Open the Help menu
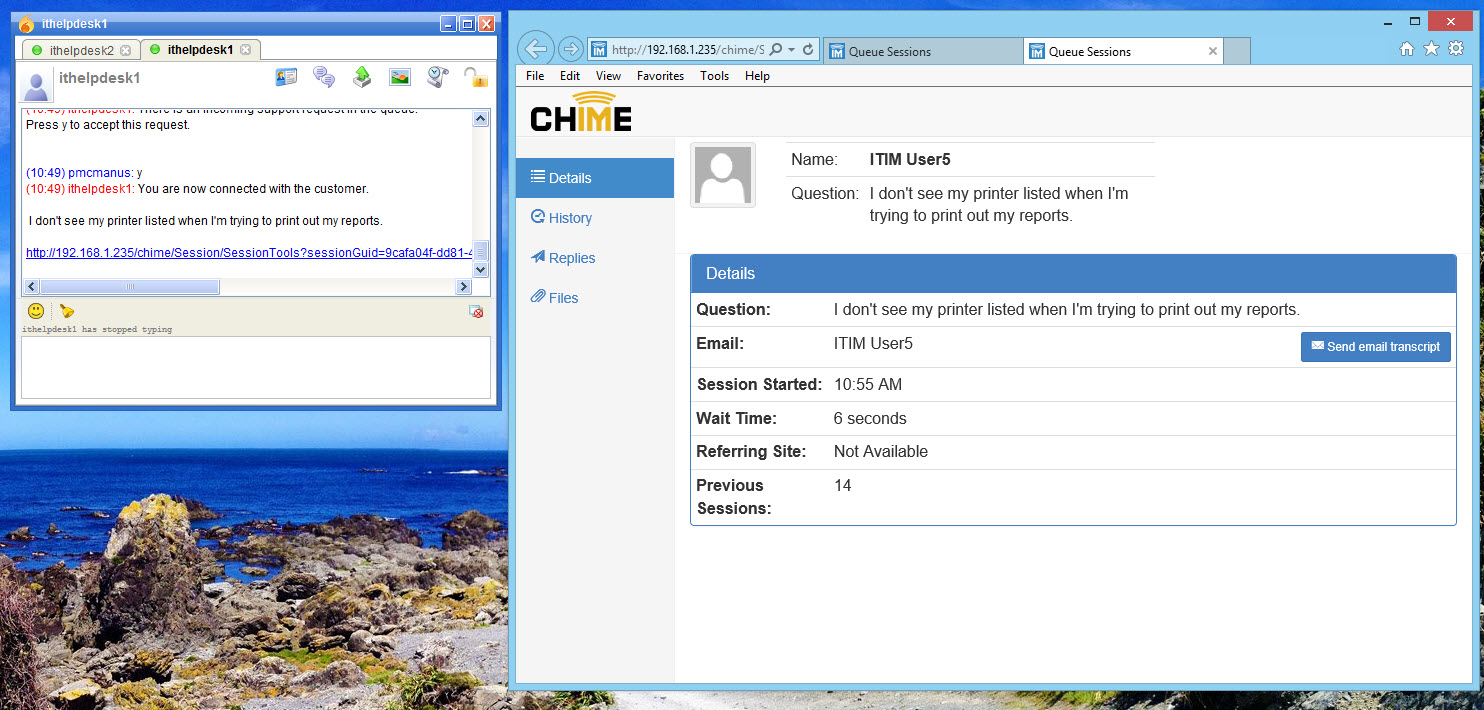1484x710 pixels. [757, 76]
